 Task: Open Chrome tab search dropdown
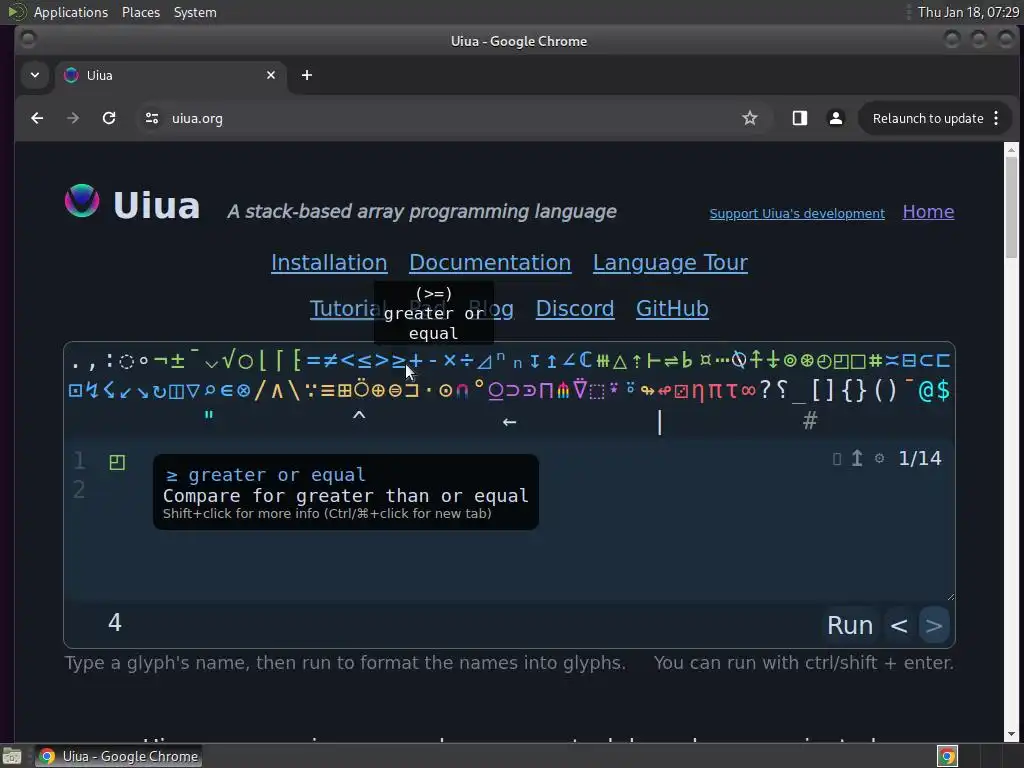[35, 75]
